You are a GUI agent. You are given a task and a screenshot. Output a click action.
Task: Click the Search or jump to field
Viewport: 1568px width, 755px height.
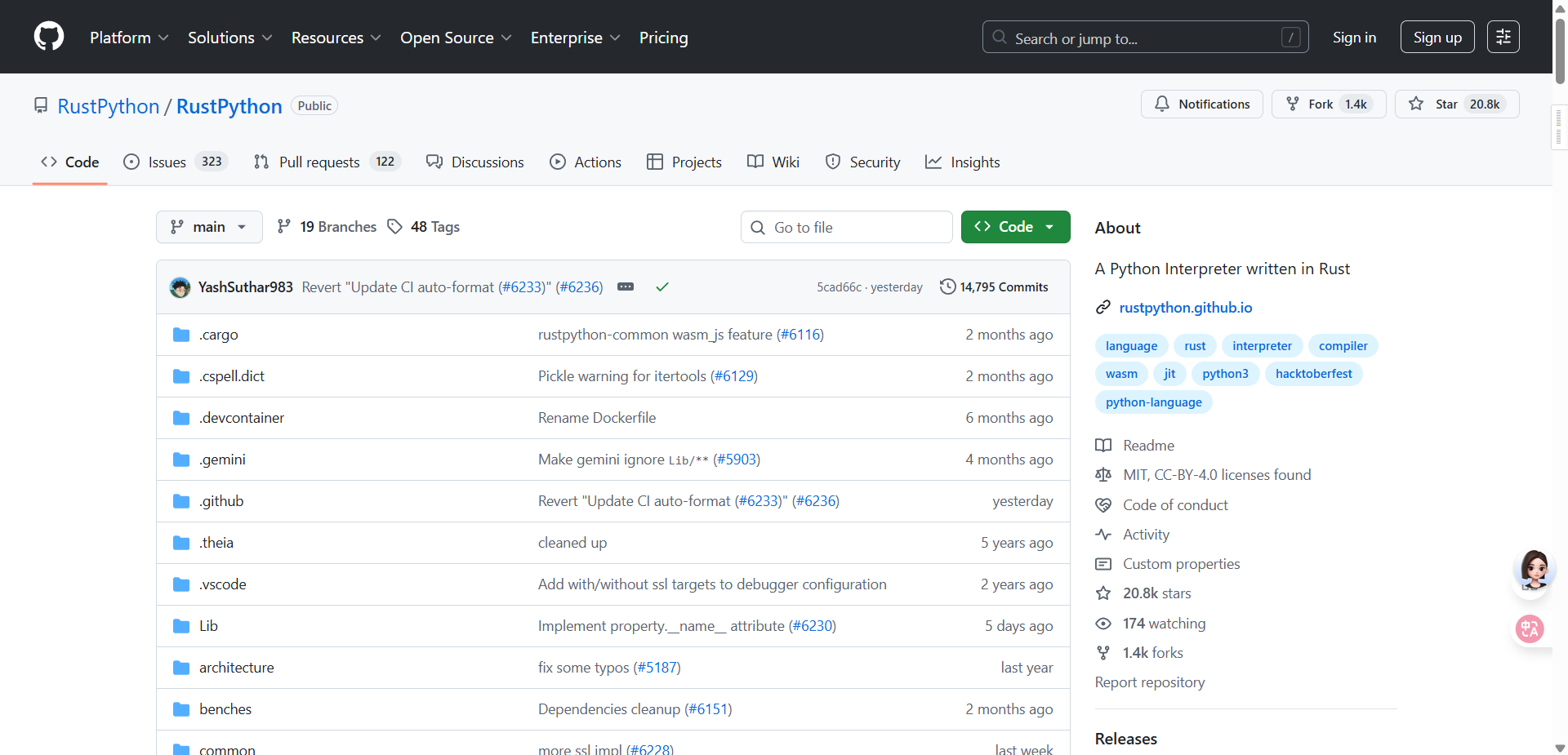coord(1145,37)
